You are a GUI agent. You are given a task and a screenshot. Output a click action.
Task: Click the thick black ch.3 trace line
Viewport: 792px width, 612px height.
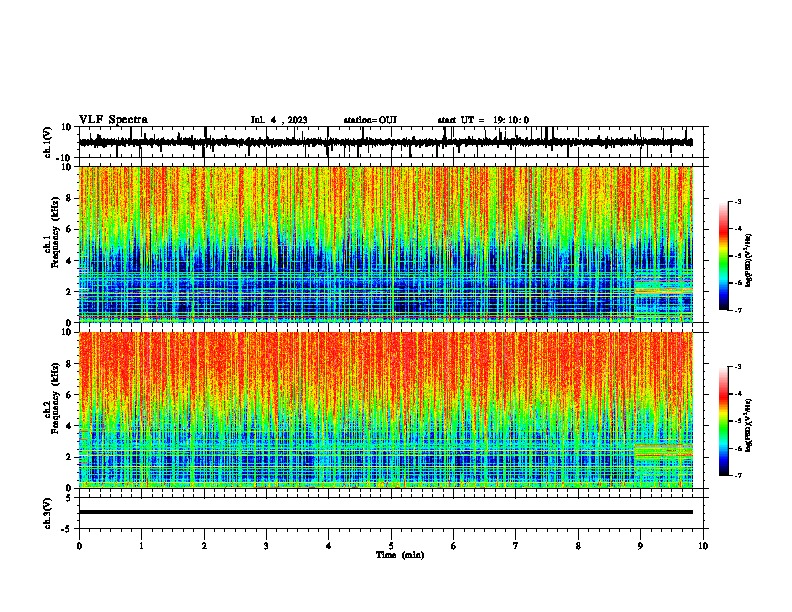(x=386, y=512)
